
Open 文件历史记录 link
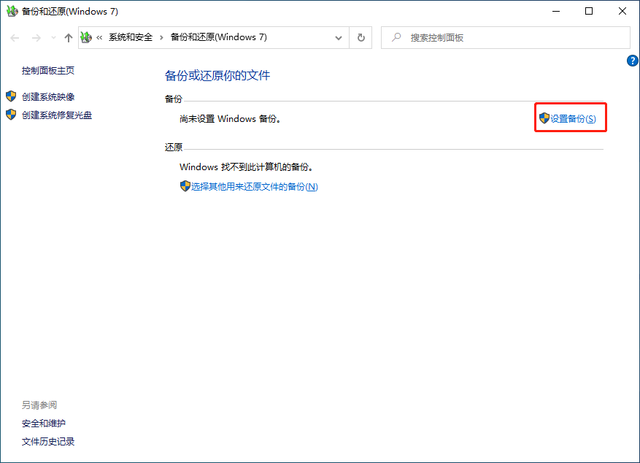48,441
